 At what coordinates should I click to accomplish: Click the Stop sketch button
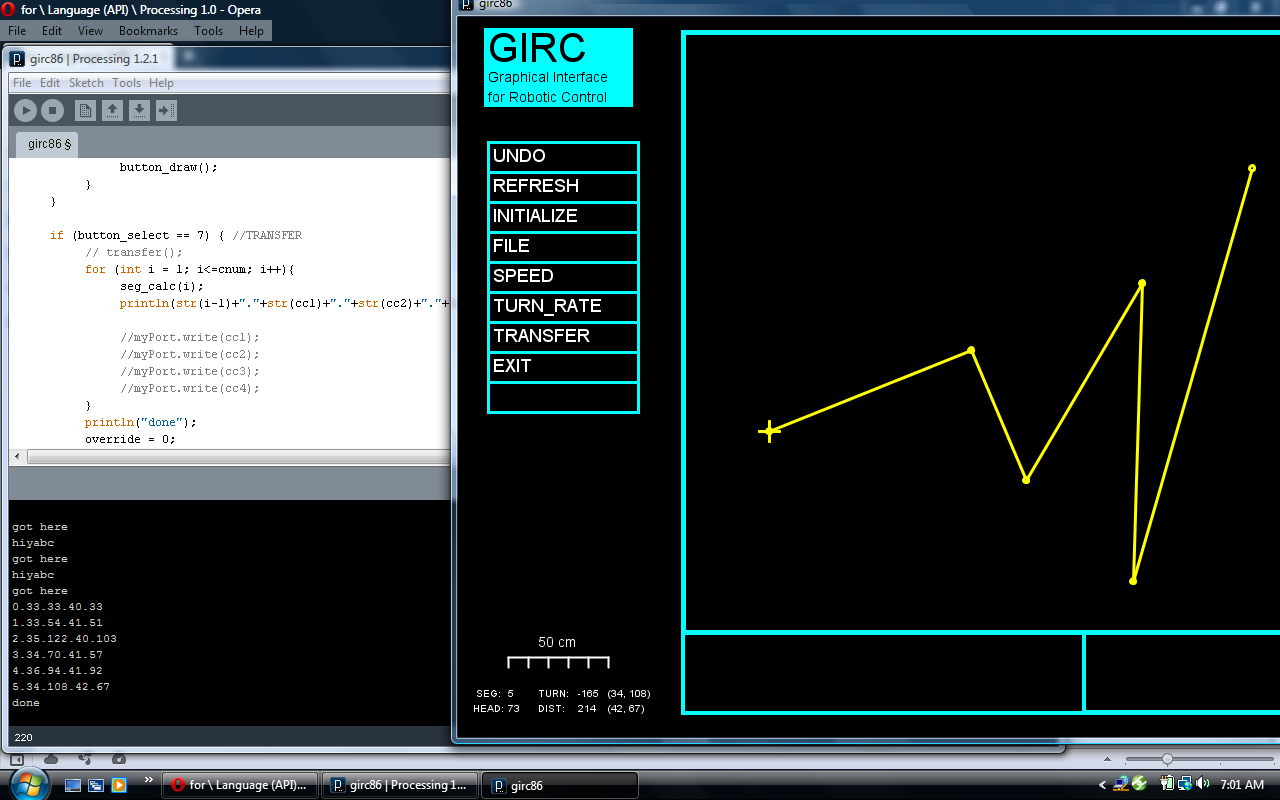53,111
